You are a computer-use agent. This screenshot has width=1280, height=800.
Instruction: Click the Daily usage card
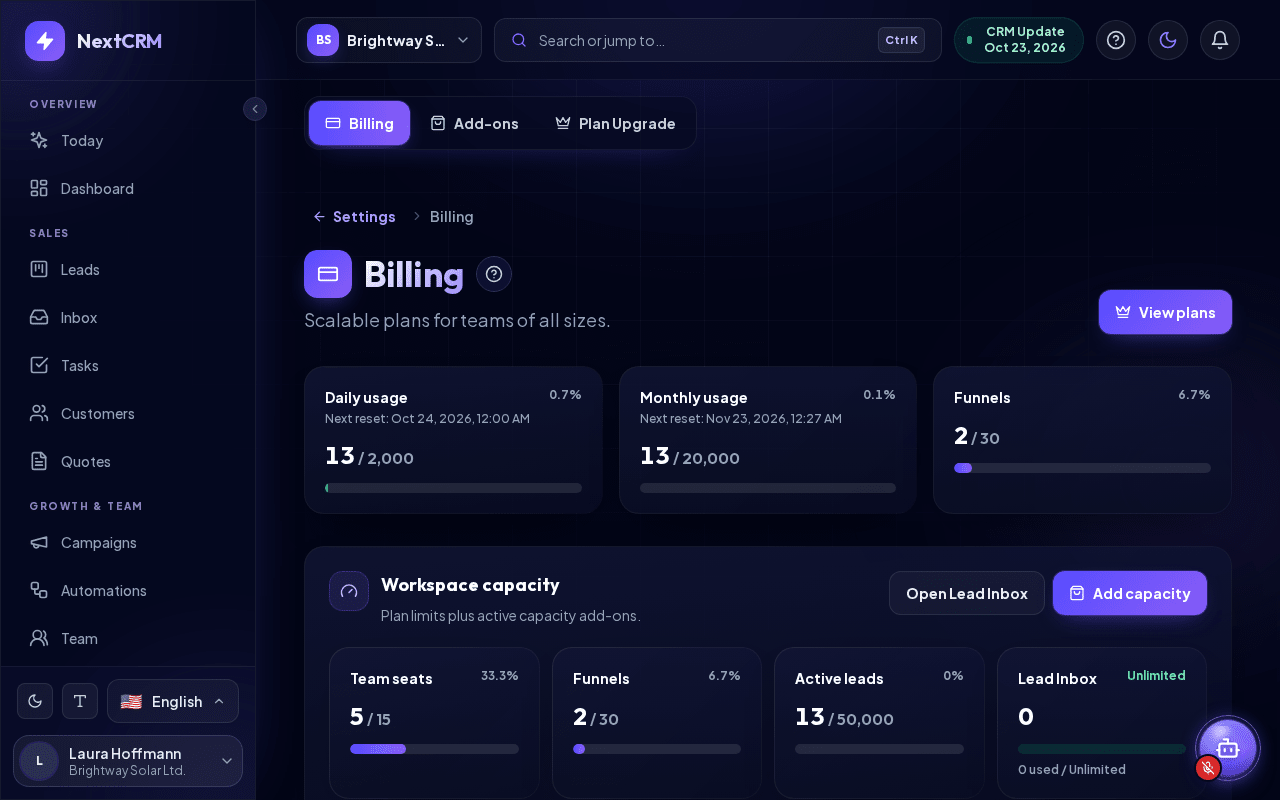(453, 440)
